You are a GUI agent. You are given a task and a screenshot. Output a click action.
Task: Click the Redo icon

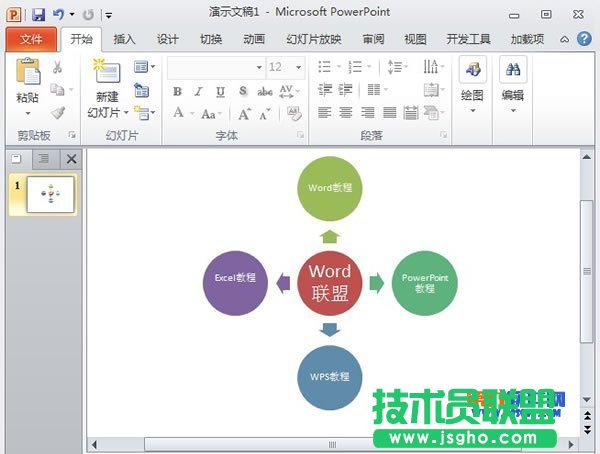coord(88,15)
